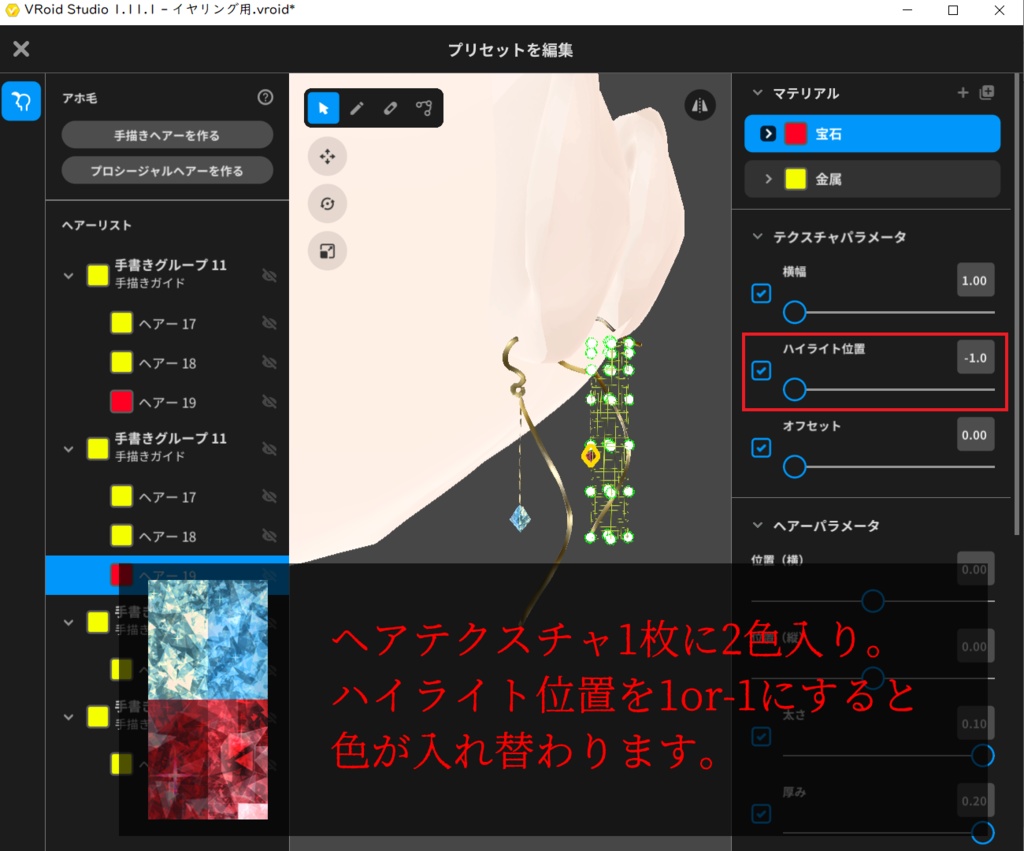Collapse the マテリアル section
This screenshot has height=851, width=1024.
757,93
